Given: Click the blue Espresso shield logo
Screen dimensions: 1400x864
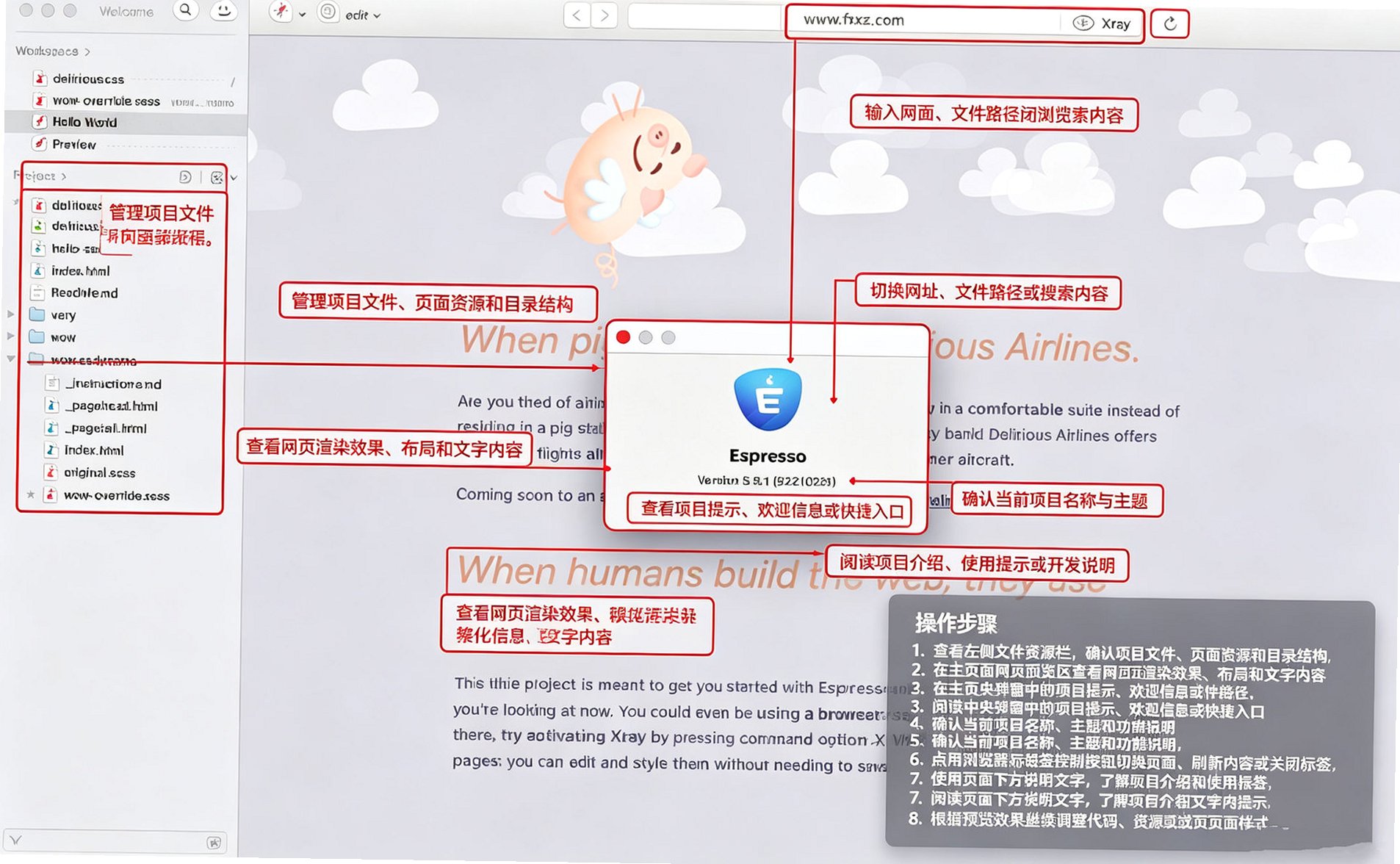Looking at the screenshot, I should click(768, 399).
